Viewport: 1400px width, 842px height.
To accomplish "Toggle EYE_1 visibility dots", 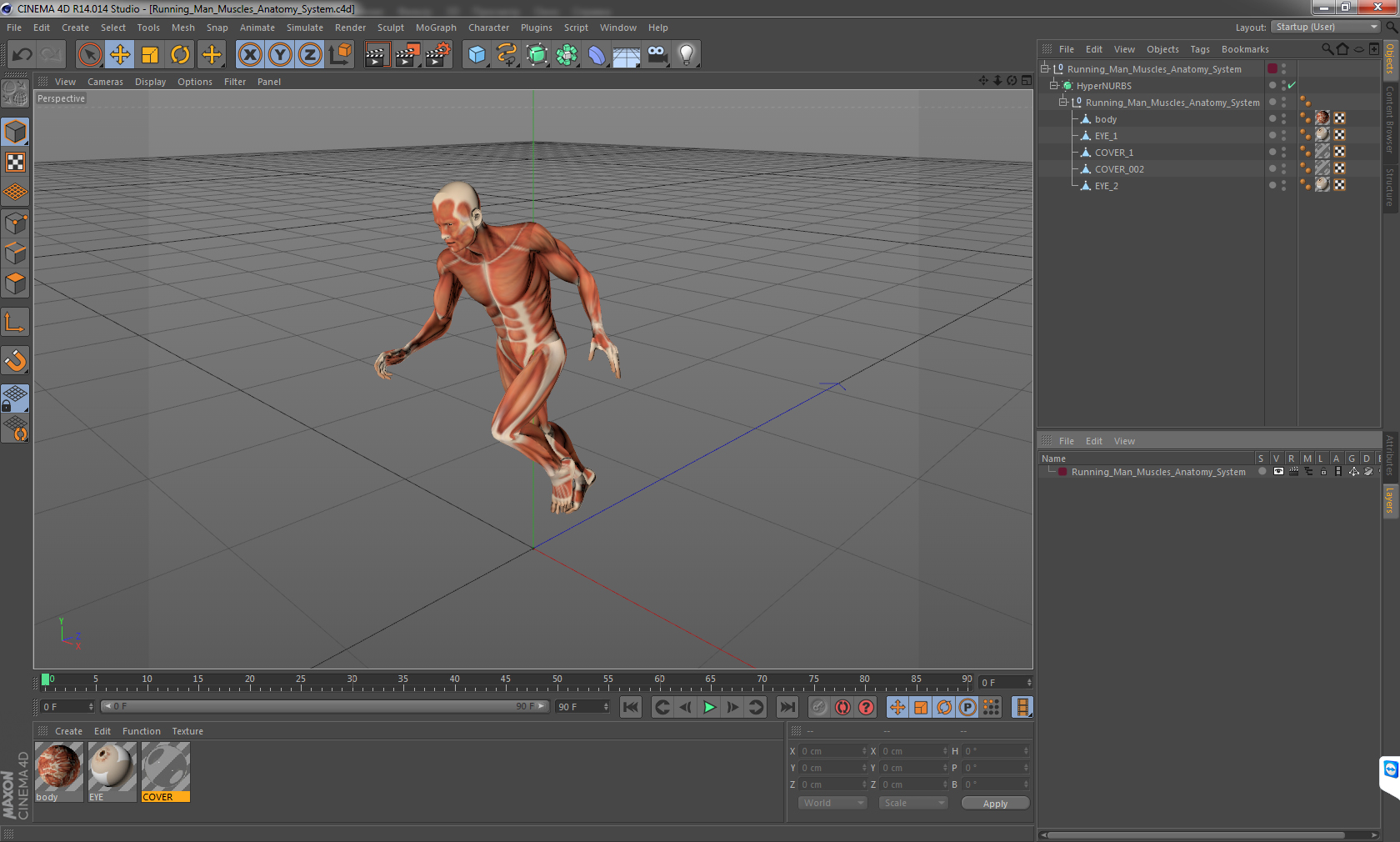I will click(1283, 136).
